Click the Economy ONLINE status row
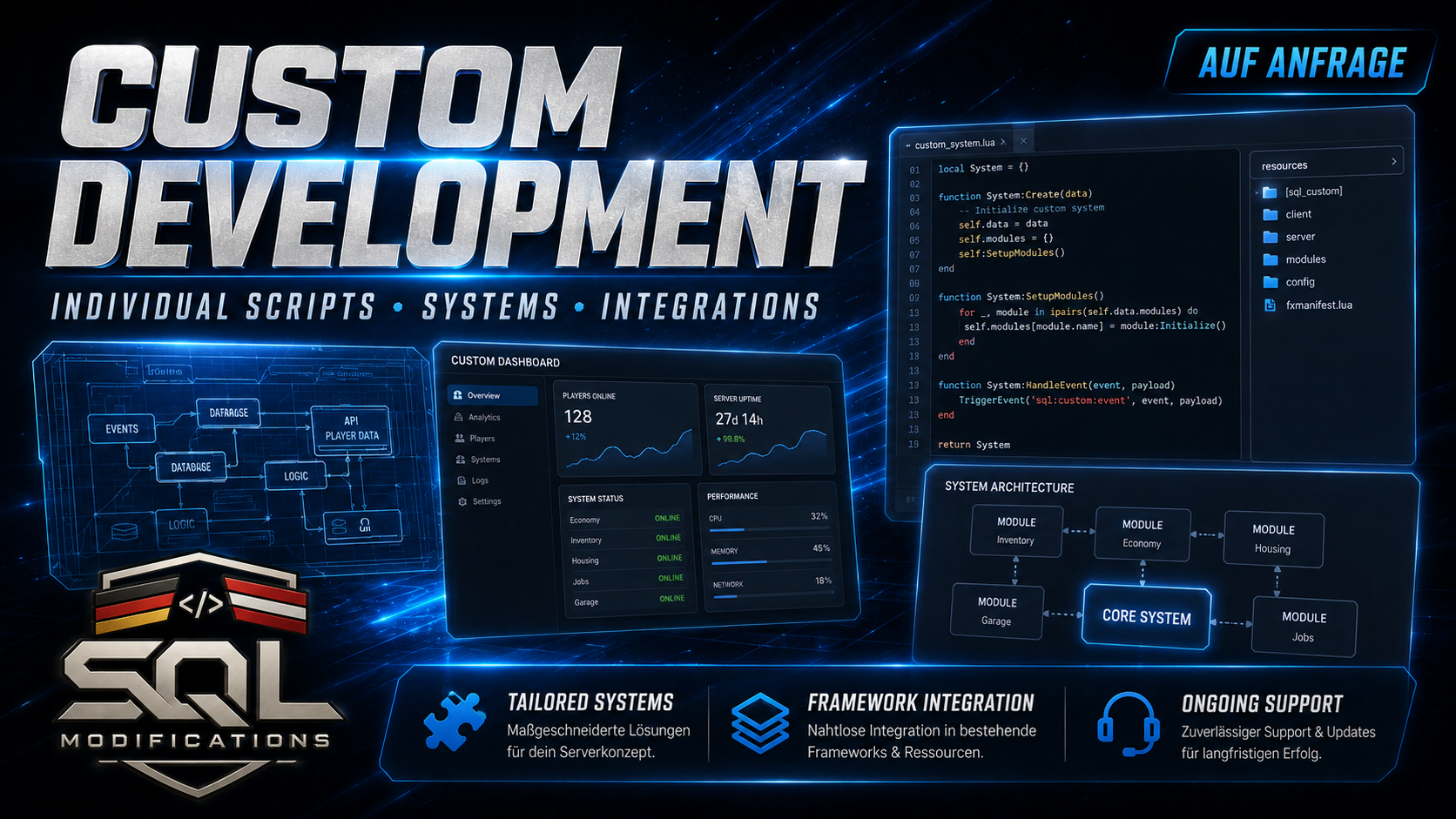The height and width of the screenshot is (819, 1456). (x=624, y=519)
